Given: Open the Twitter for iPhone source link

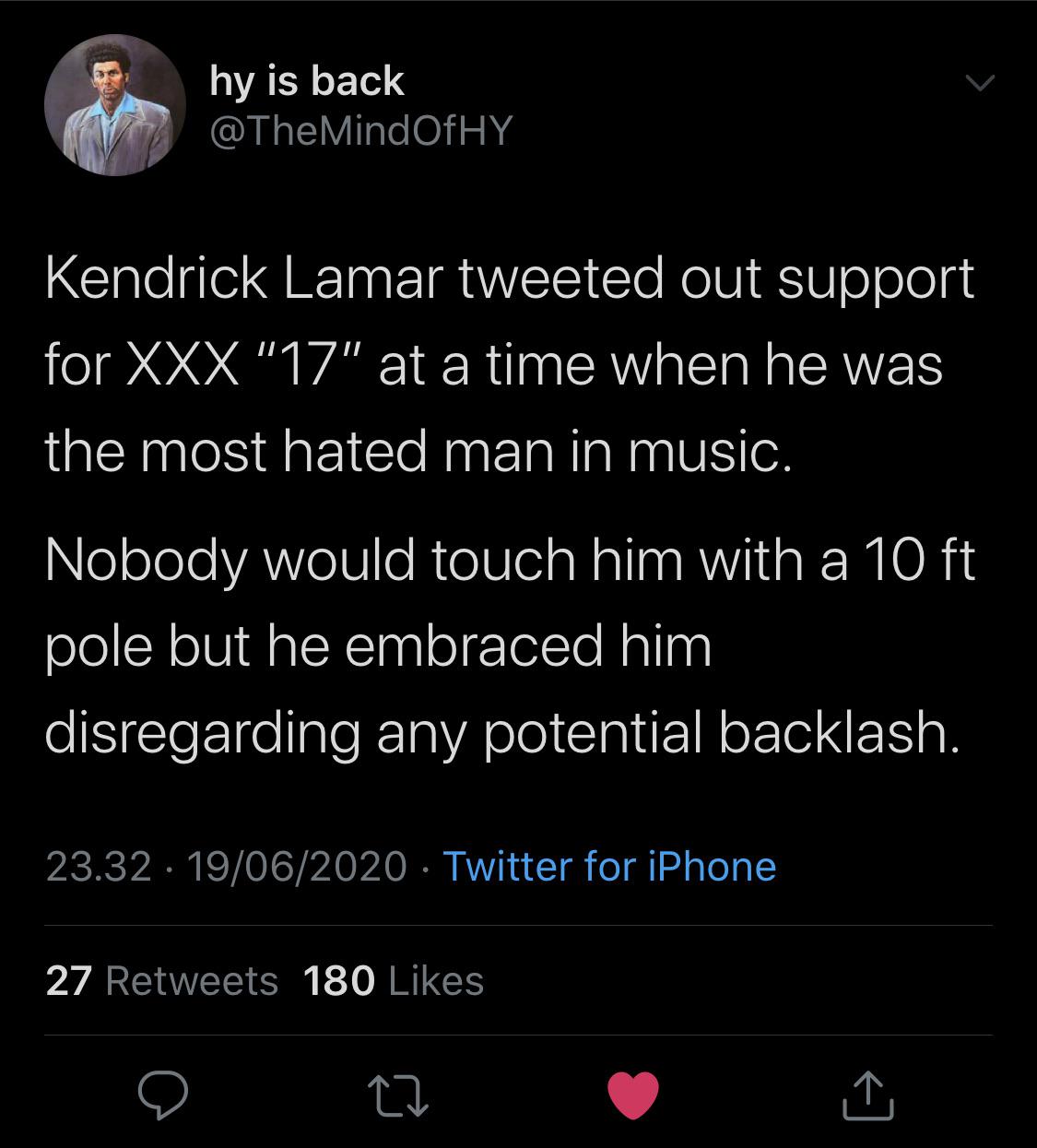Looking at the screenshot, I should click(609, 866).
